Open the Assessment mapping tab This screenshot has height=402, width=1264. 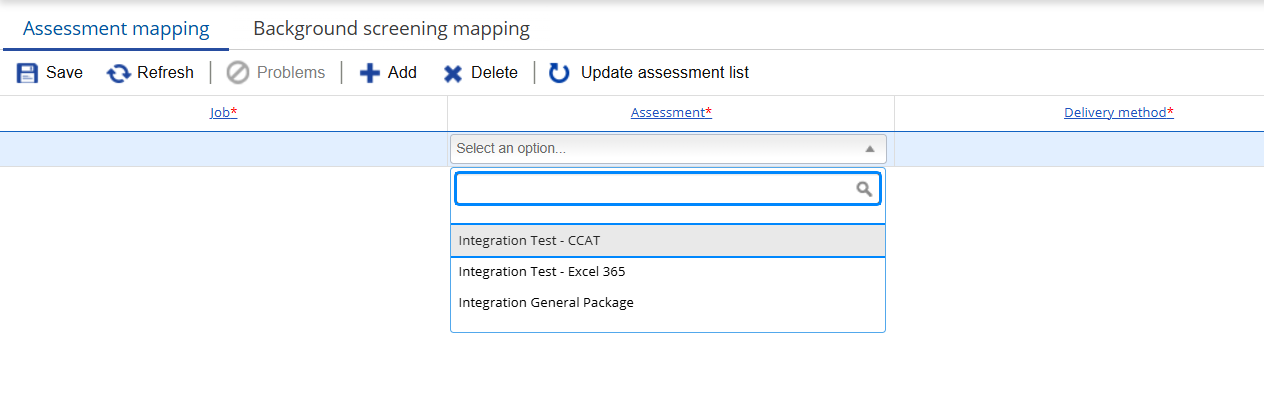click(x=116, y=28)
